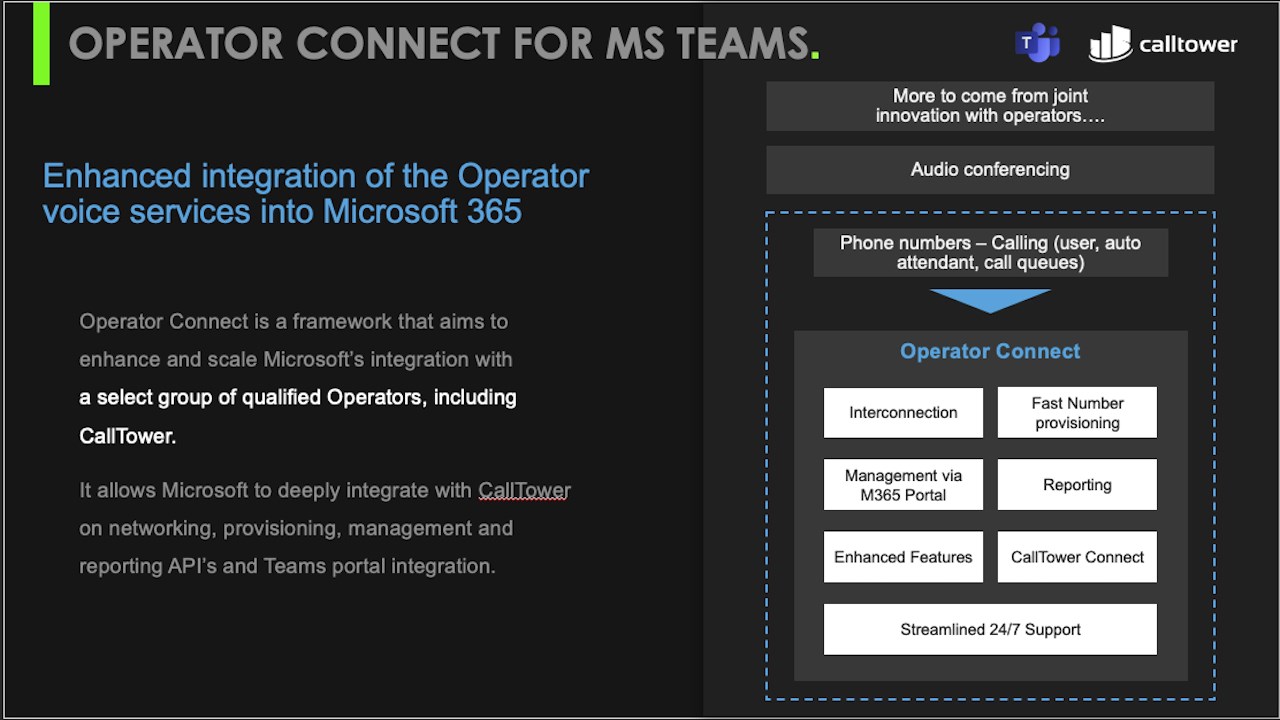Screen dimensions: 1280x720
Task: Select the Phone numbers – Calling box
Action: click(990, 253)
